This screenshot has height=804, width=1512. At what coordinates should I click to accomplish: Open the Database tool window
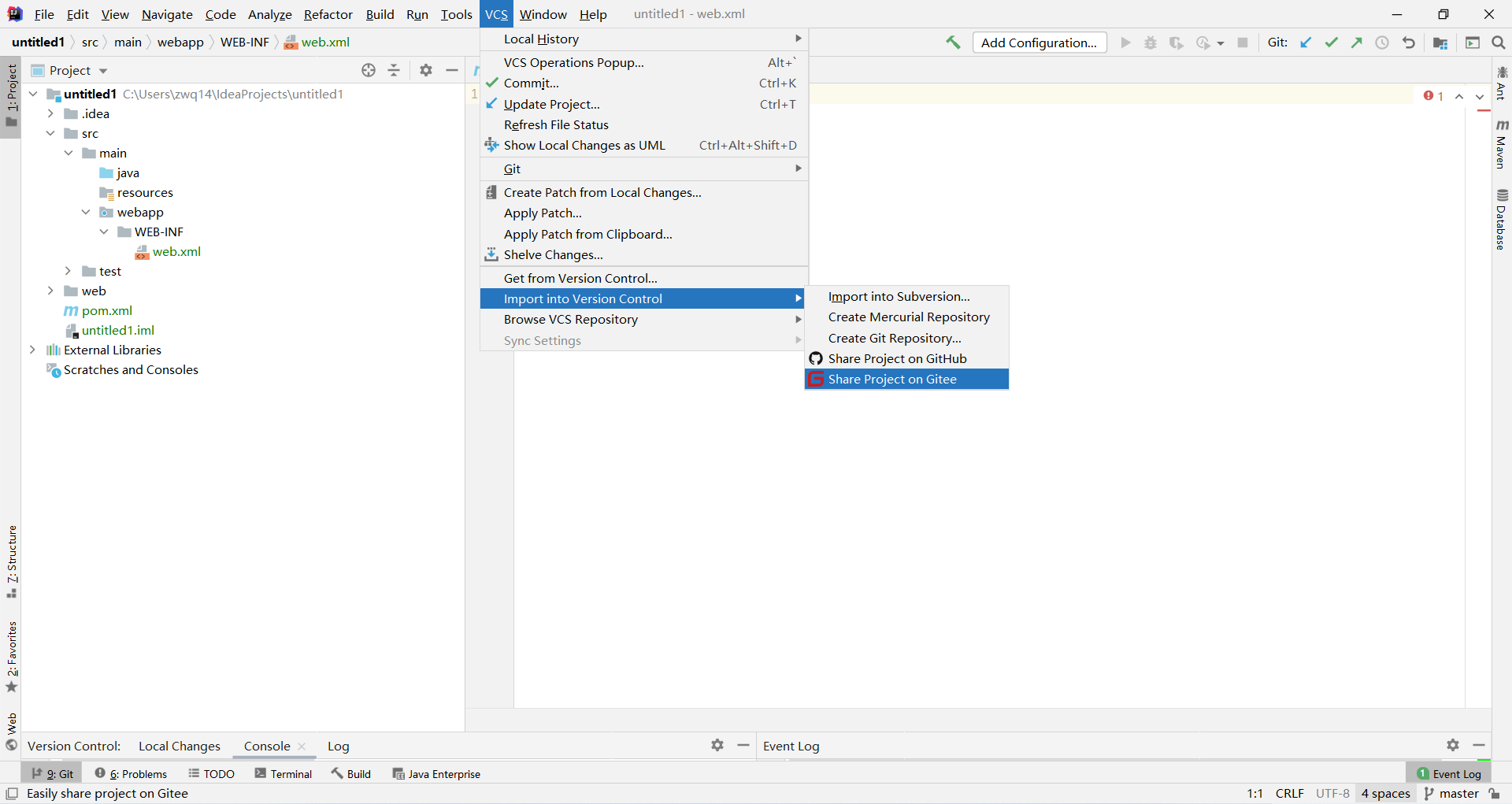click(x=1502, y=220)
